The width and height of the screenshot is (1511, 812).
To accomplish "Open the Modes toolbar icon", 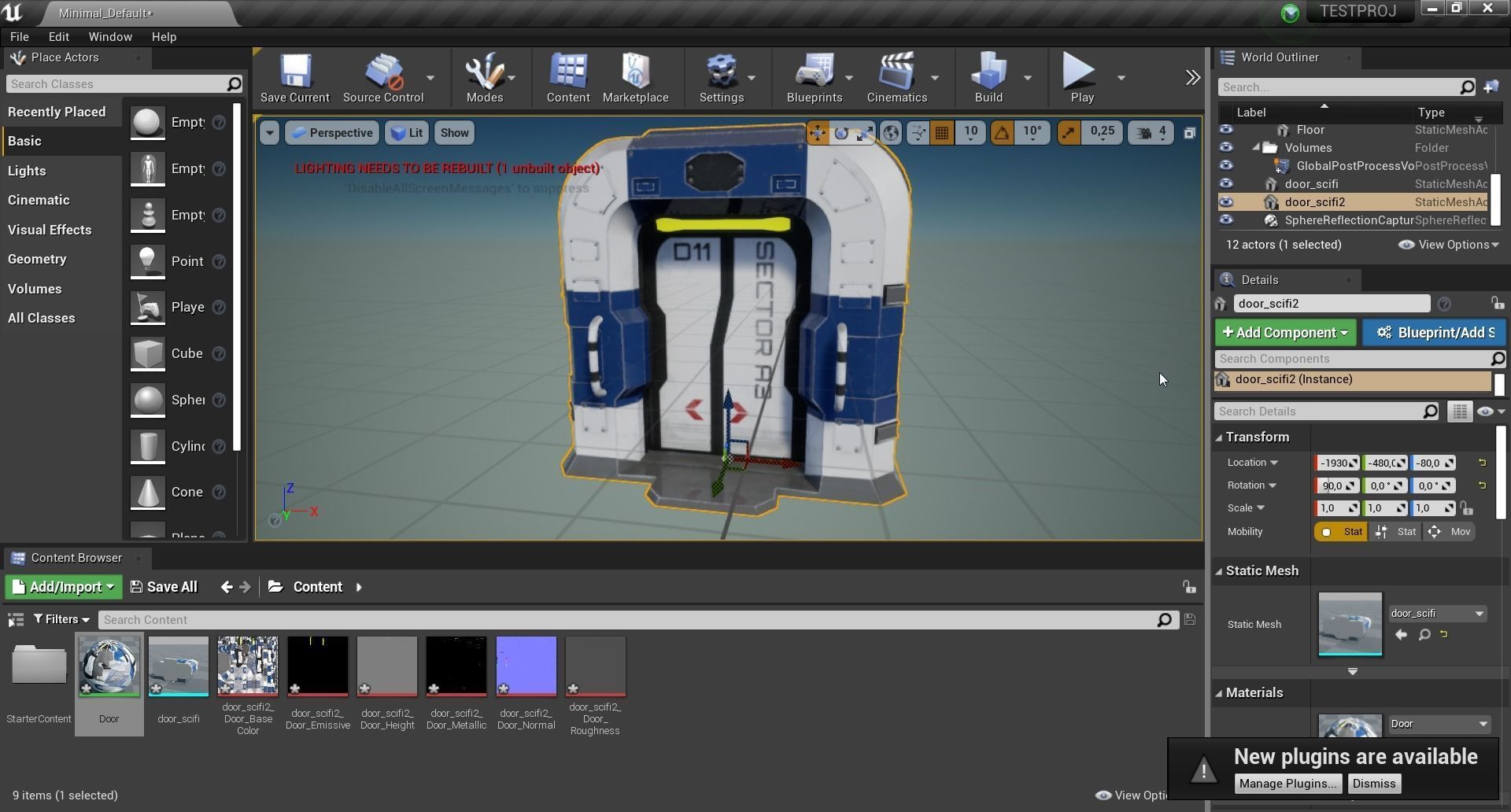I will (x=485, y=78).
